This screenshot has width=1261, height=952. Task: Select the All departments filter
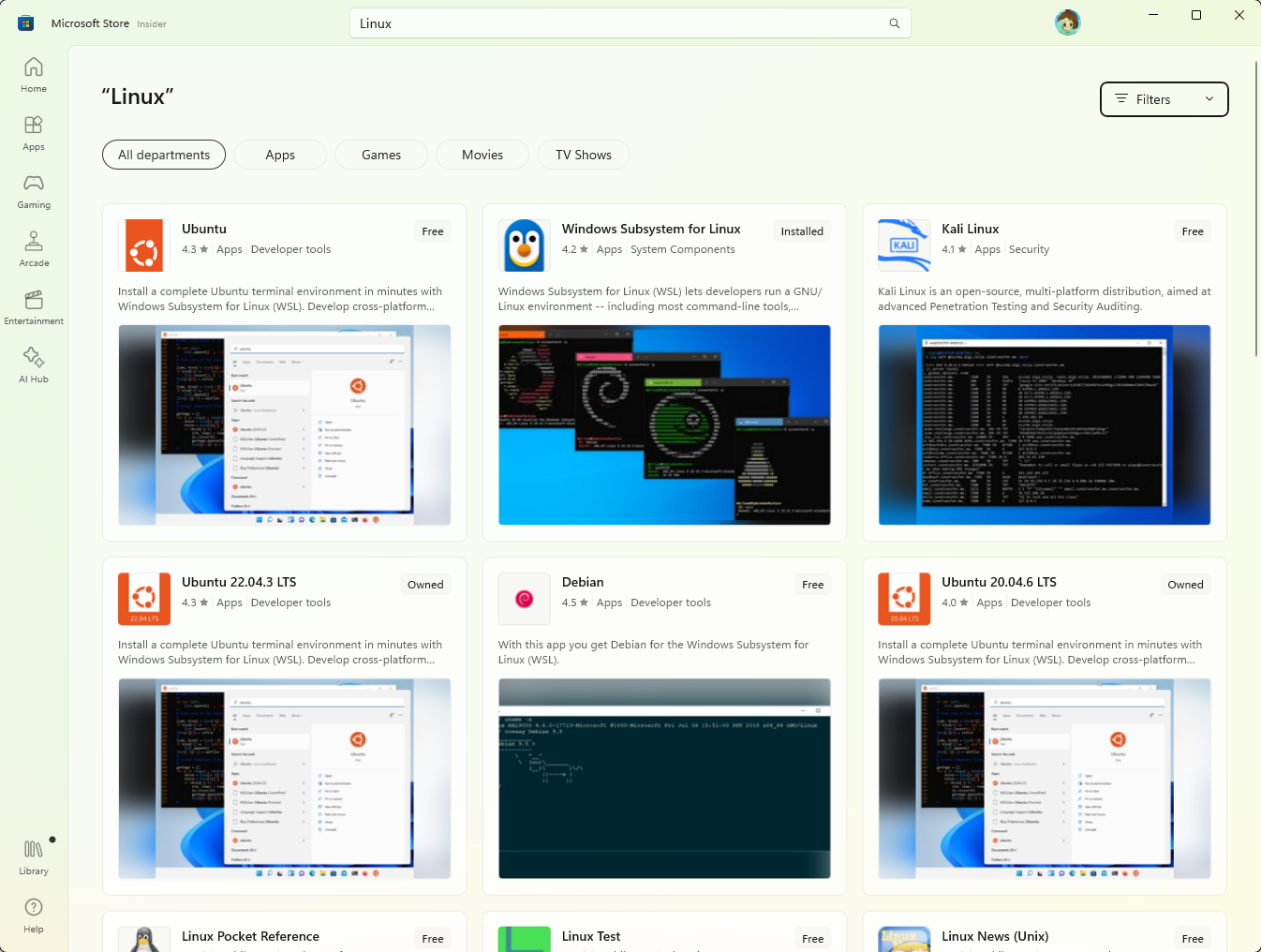(164, 155)
